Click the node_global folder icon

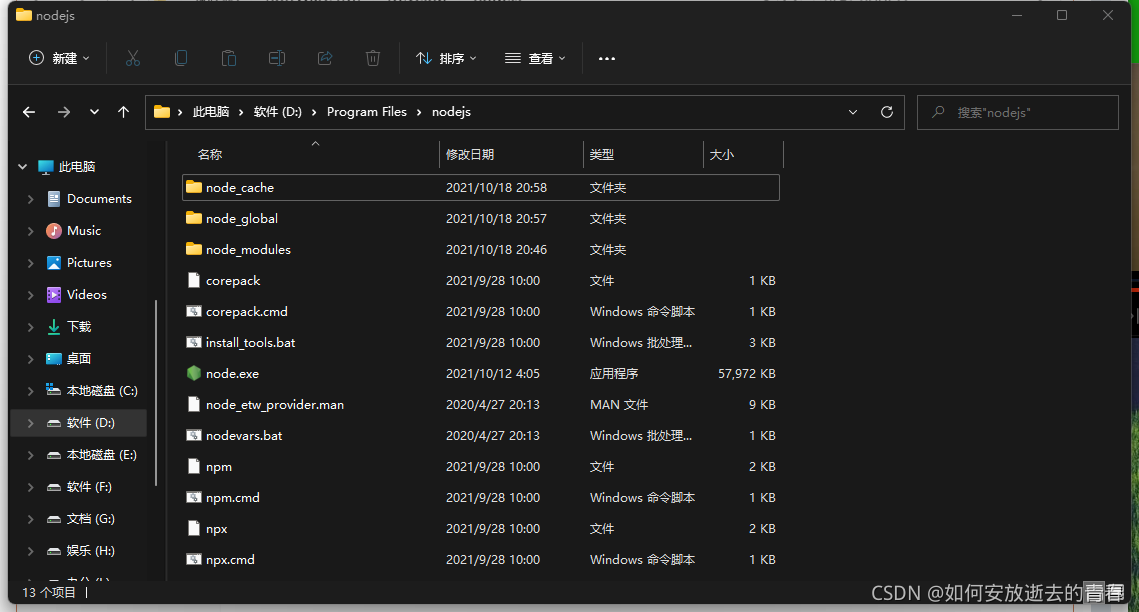[x=193, y=218]
